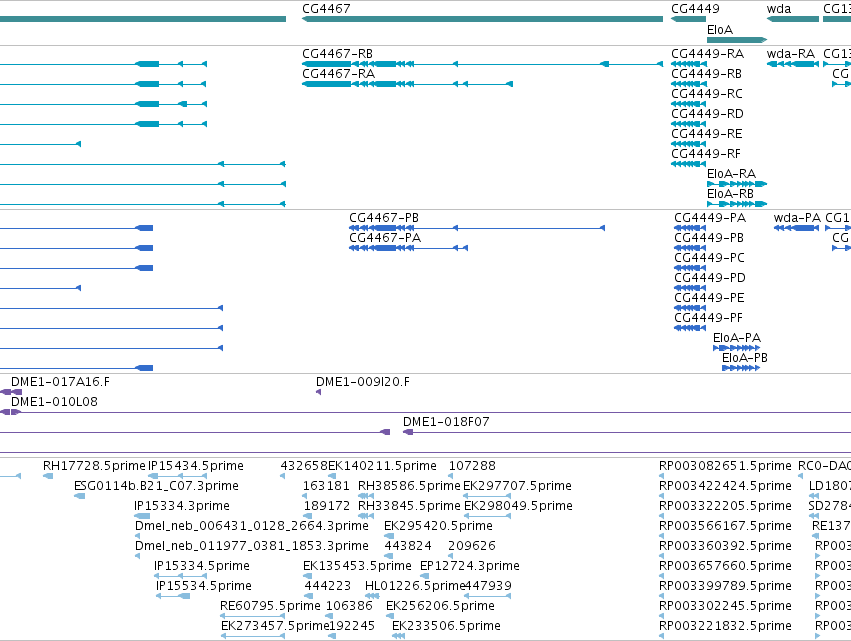
Task: Click EST ESG0114b.B21_C07.3prime
Action: (x=79, y=496)
